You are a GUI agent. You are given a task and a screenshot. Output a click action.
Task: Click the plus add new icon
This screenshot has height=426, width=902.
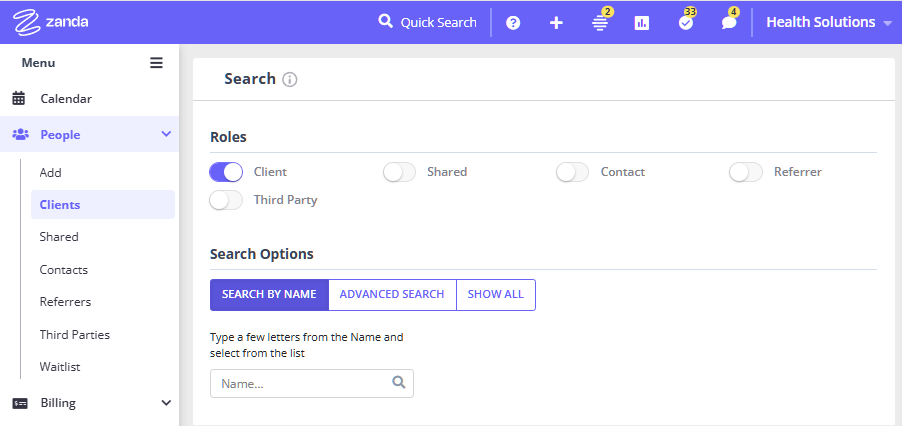point(556,22)
